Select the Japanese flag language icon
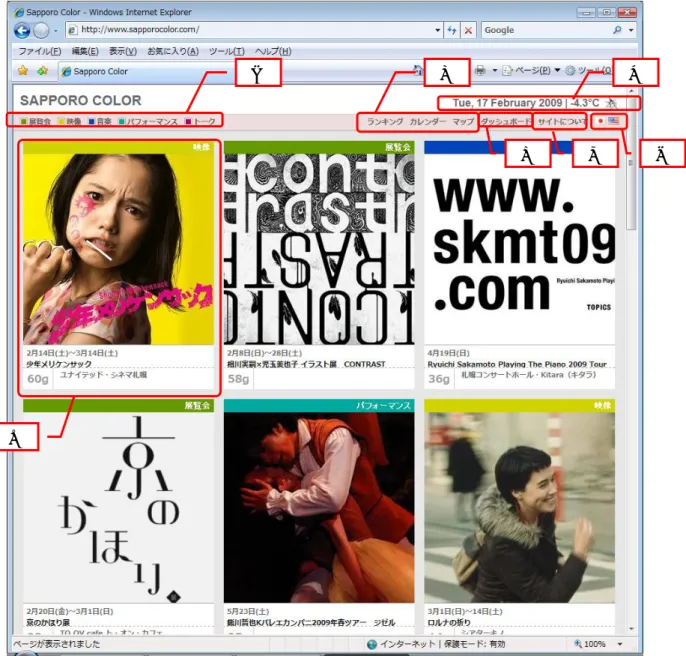 pyautogui.click(x=601, y=121)
